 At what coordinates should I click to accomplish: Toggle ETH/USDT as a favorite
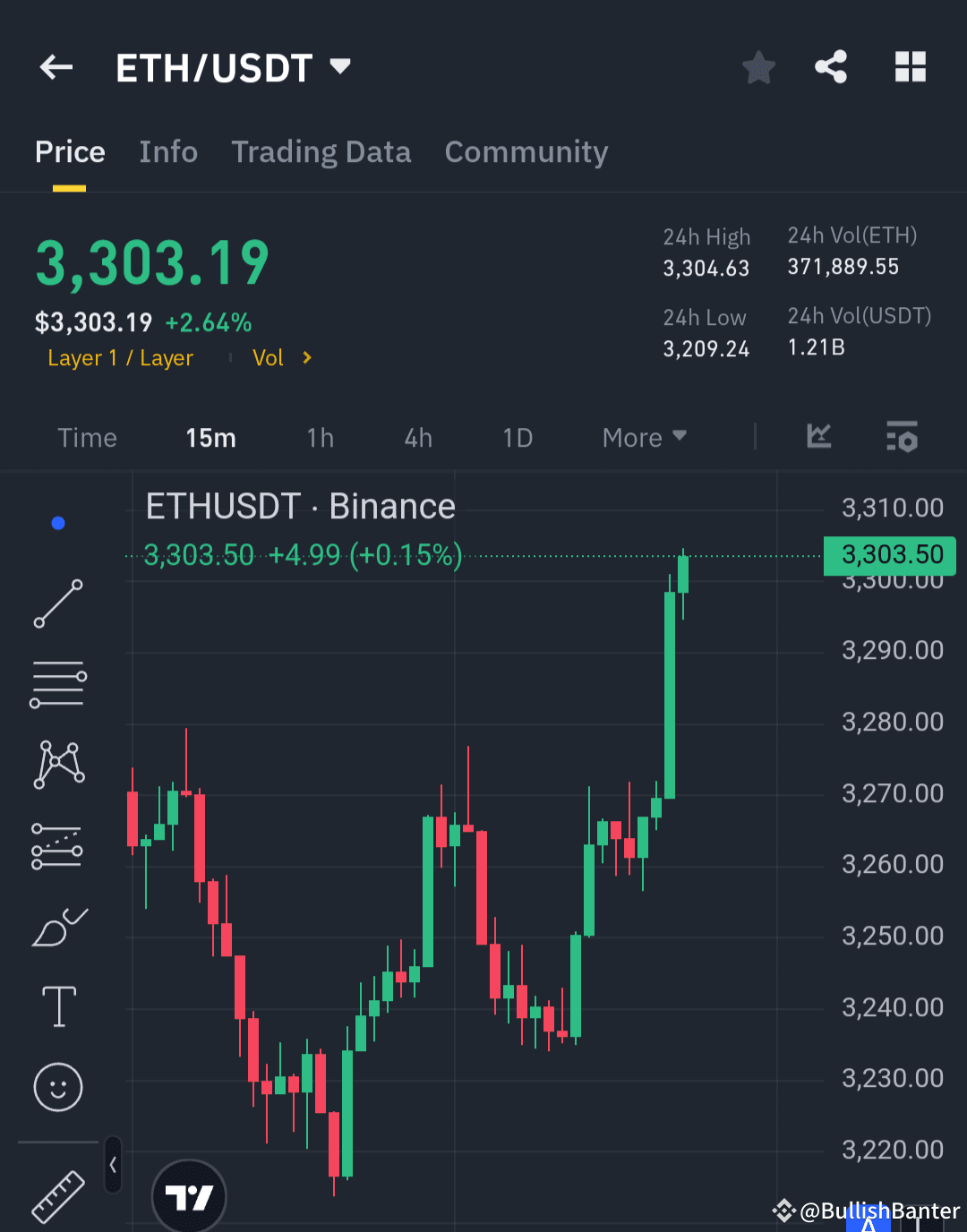point(758,67)
